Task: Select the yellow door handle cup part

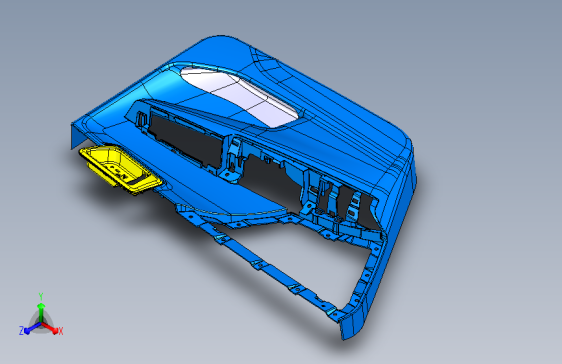Action: pyautogui.click(x=120, y=169)
